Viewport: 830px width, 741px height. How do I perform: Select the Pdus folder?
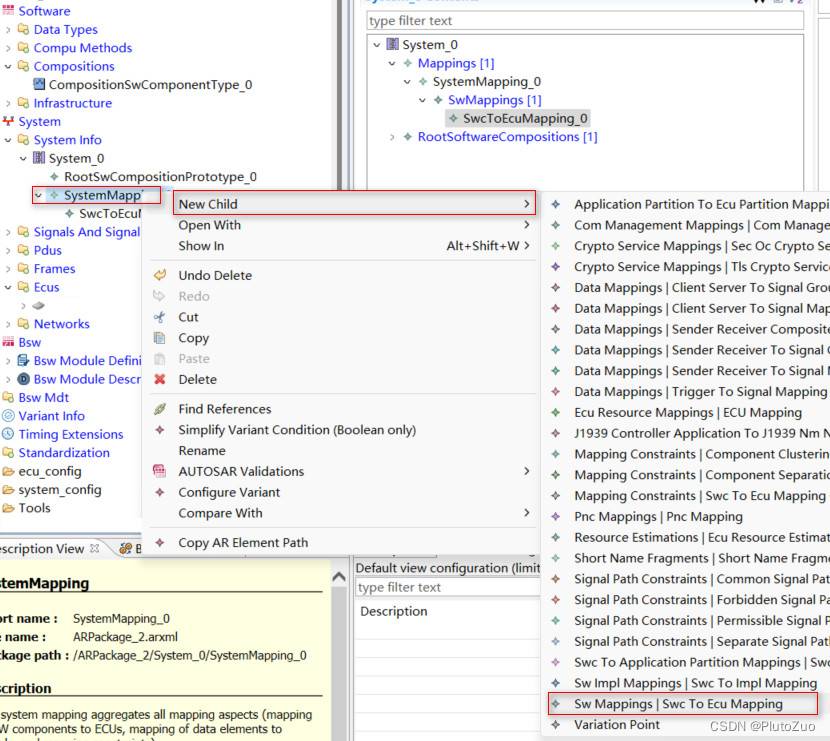[x=48, y=250]
